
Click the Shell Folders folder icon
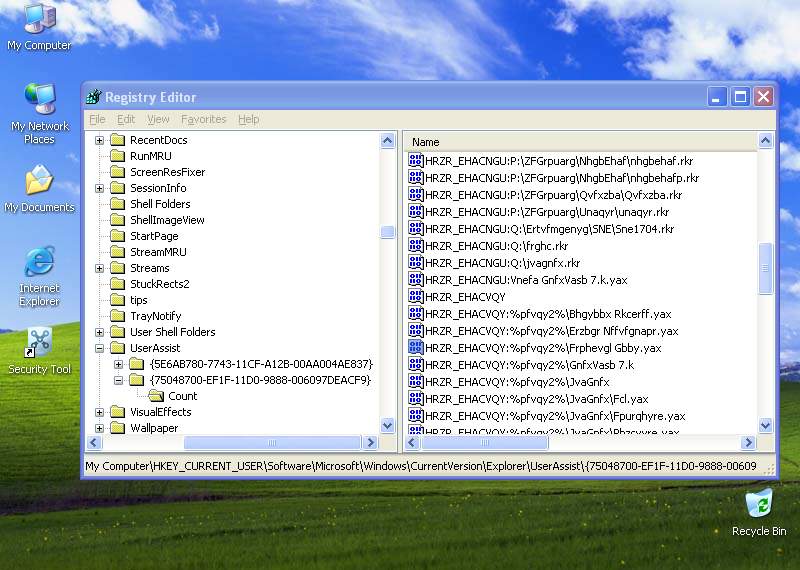click(118, 204)
